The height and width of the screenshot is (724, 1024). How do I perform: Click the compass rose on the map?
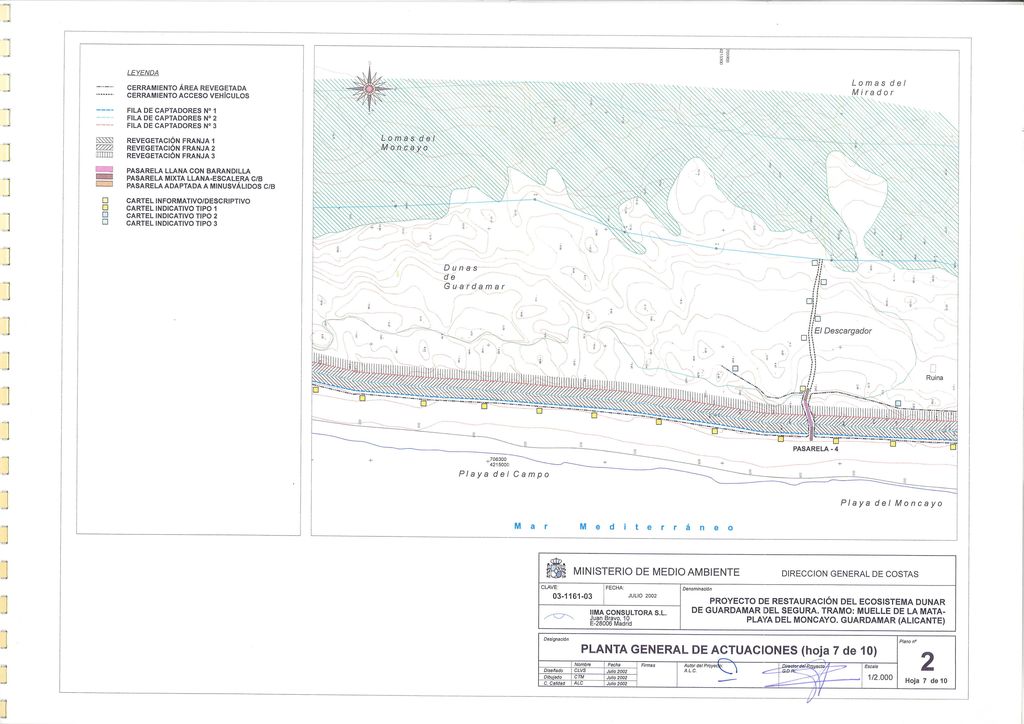tap(369, 90)
